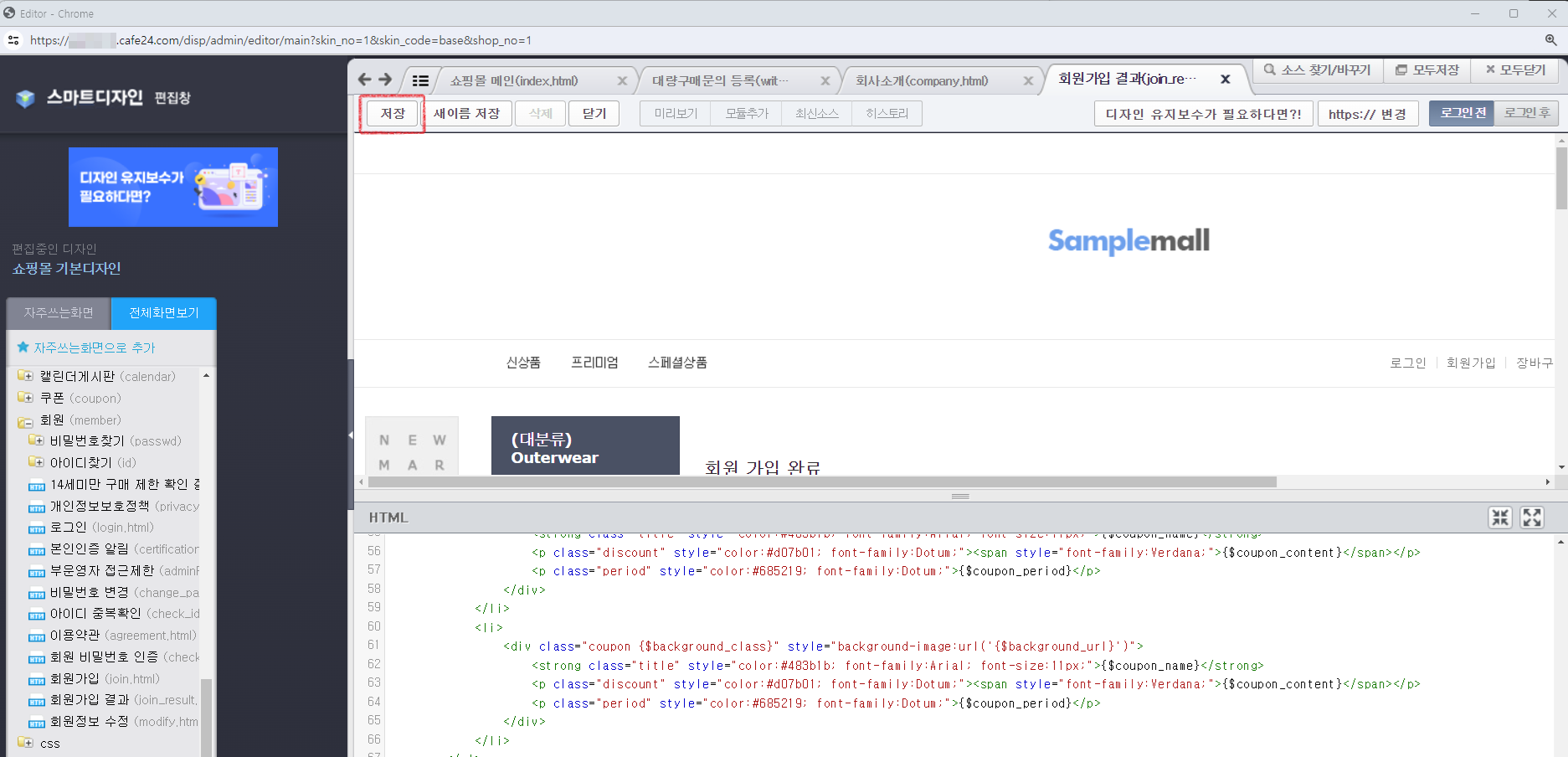The height and width of the screenshot is (757, 1568).
Task: Switch to 전체화면보기 tab
Action: click(164, 313)
